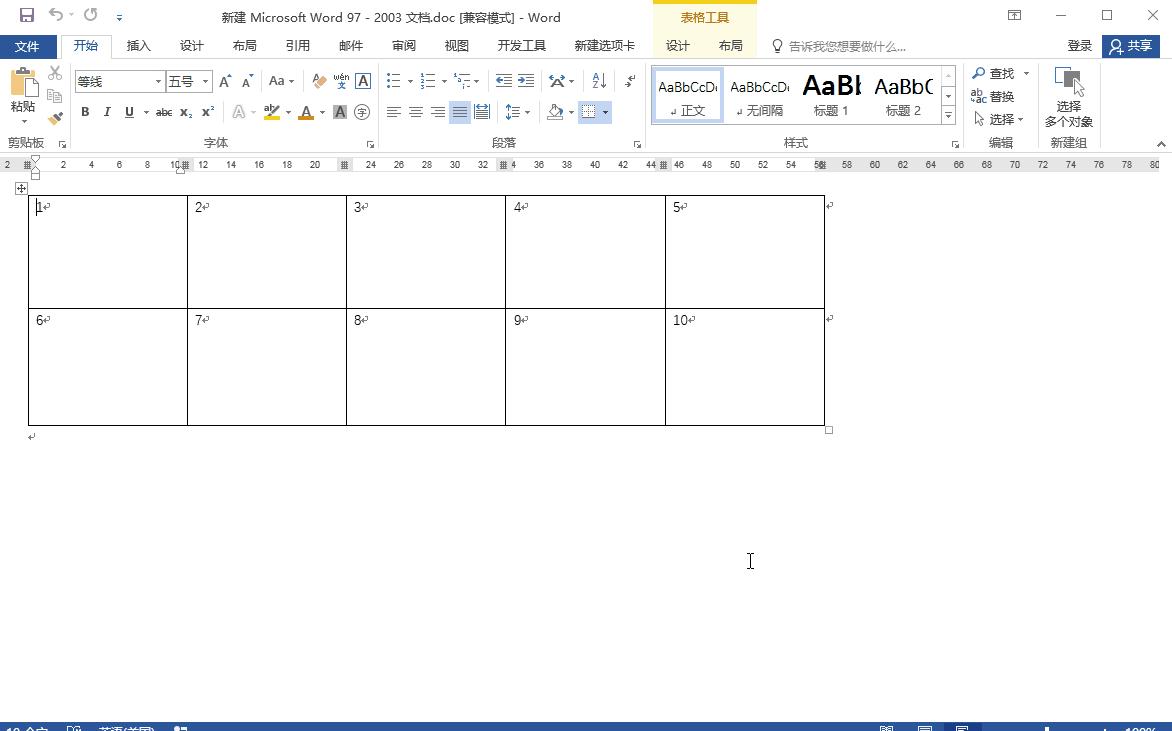Open Asian layout text options
Image resolution: width=1172 pixels, height=731 pixels.
pyautogui.click(x=561, y=81)
